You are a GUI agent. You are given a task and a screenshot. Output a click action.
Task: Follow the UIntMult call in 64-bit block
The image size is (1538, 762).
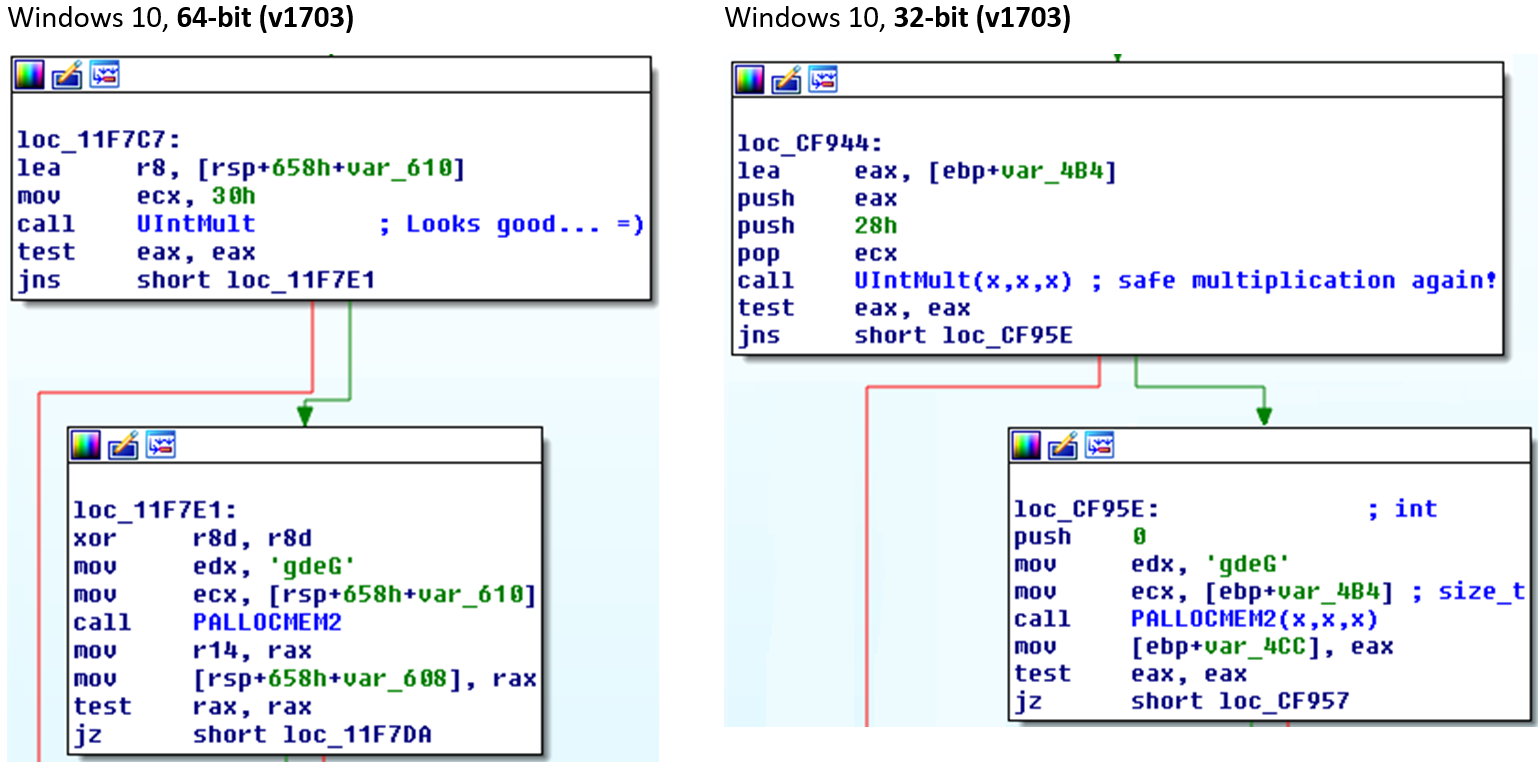[x=195, y=225]
